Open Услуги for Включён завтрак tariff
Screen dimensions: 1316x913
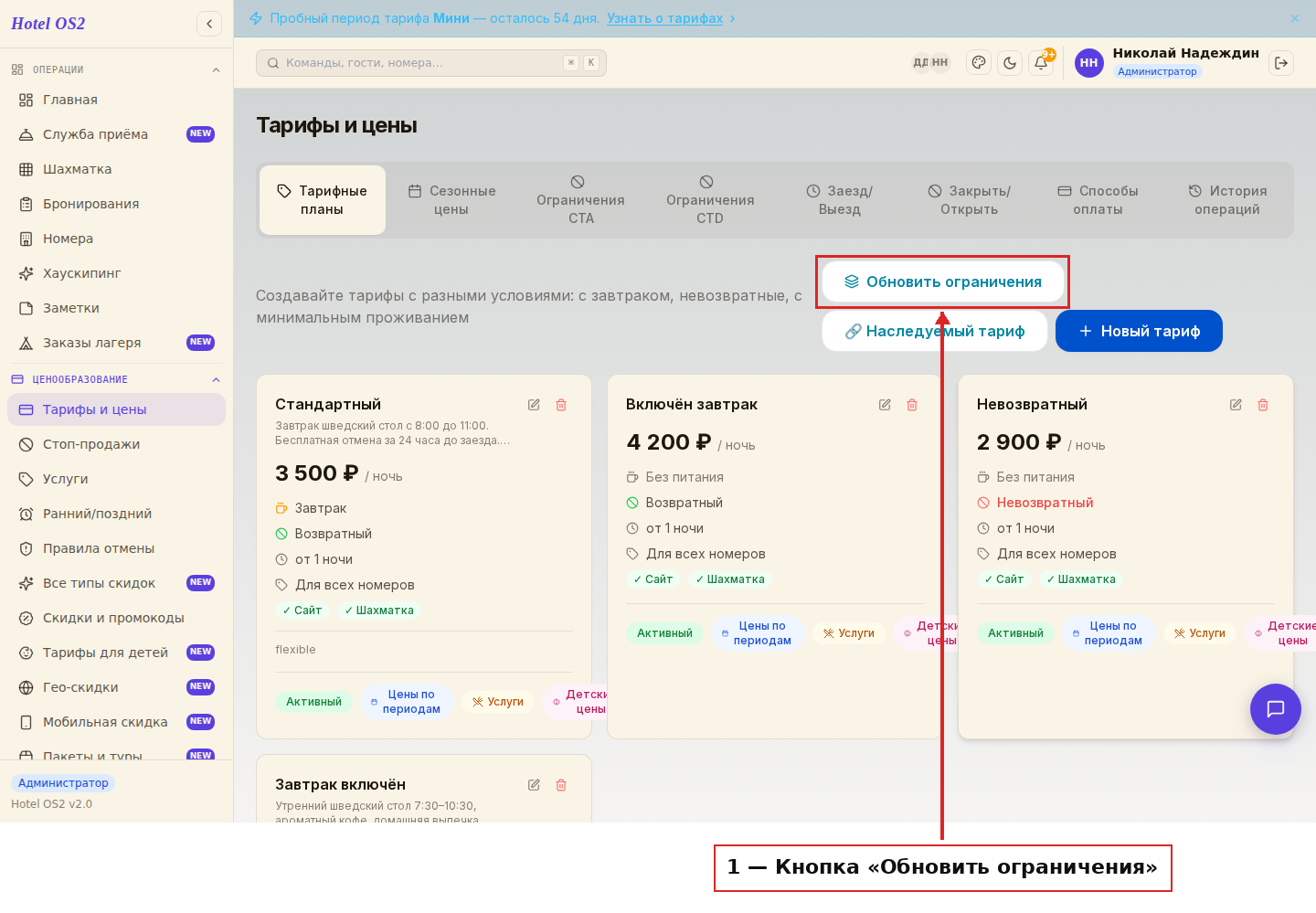tap(849, 633)
